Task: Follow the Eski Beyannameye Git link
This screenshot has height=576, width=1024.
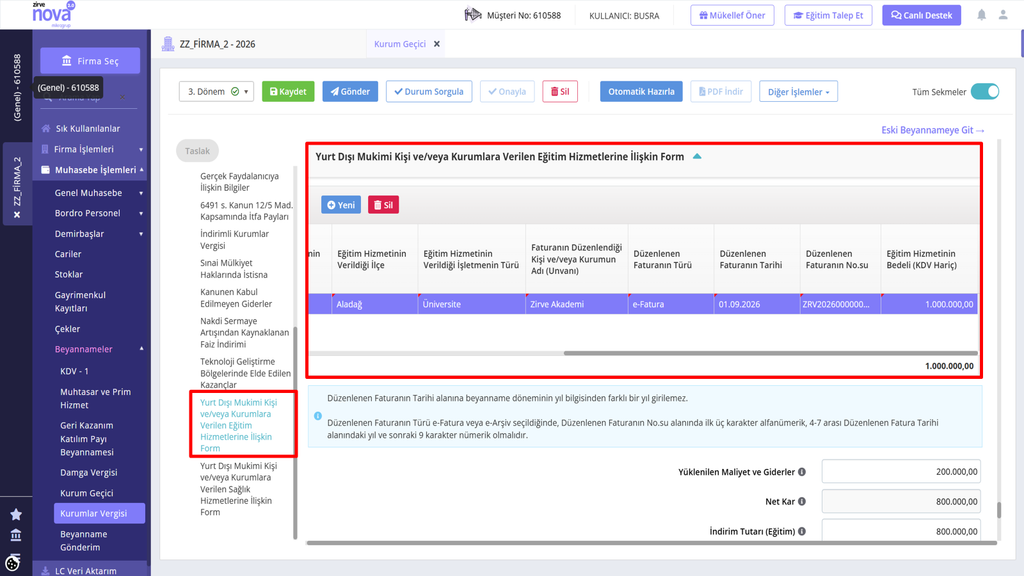Action: (933, 130)
